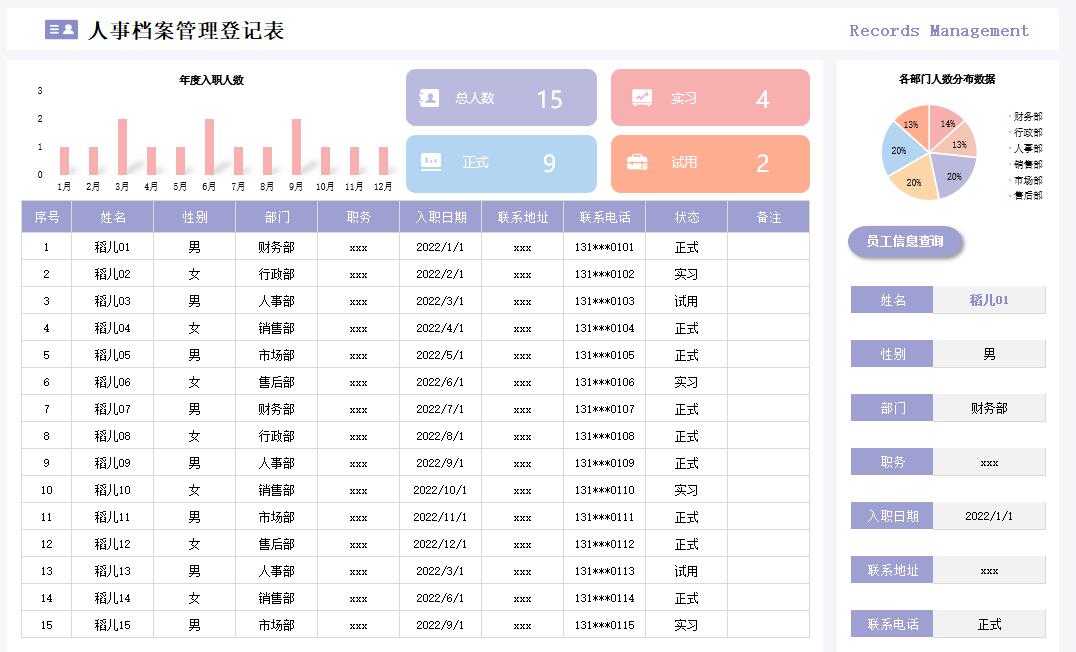Open the 姓名 query field showing 稻儿01

(x=989, y=300)
